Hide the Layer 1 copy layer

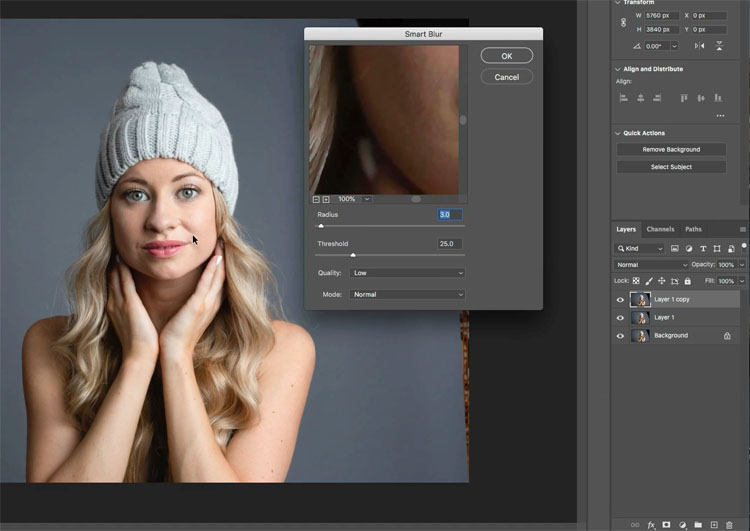tap(620, 300)
